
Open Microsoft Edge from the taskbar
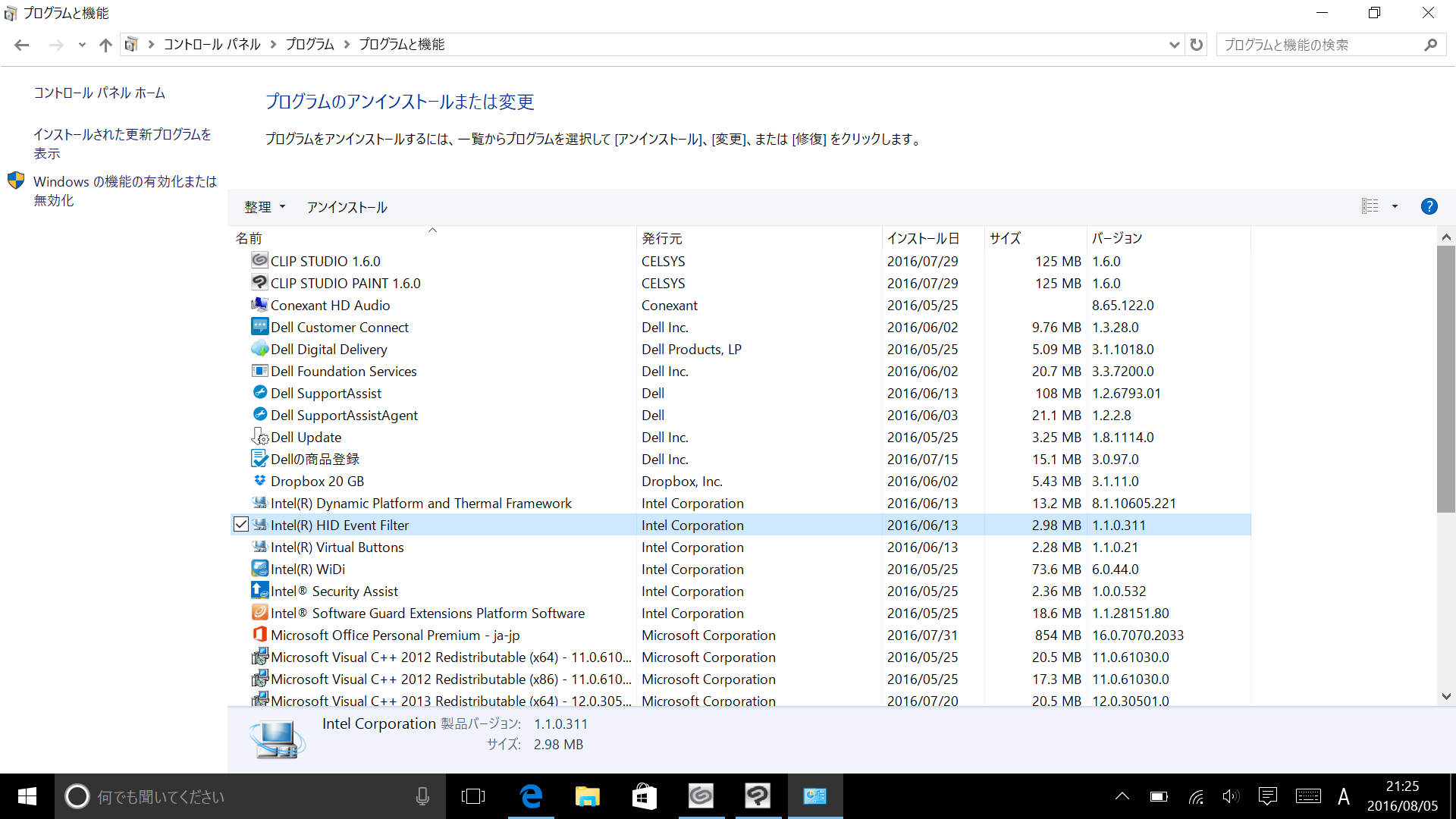tap(531, 796)
